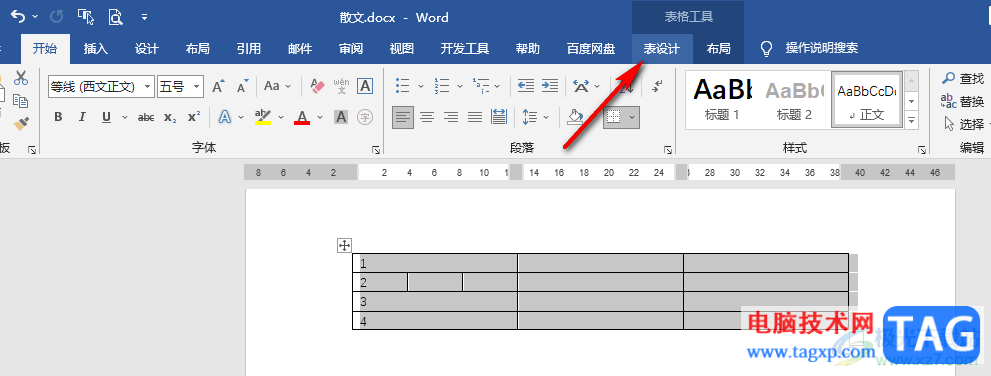Expand the styles gallery More button
991x376 pixels.
[911, 119]
